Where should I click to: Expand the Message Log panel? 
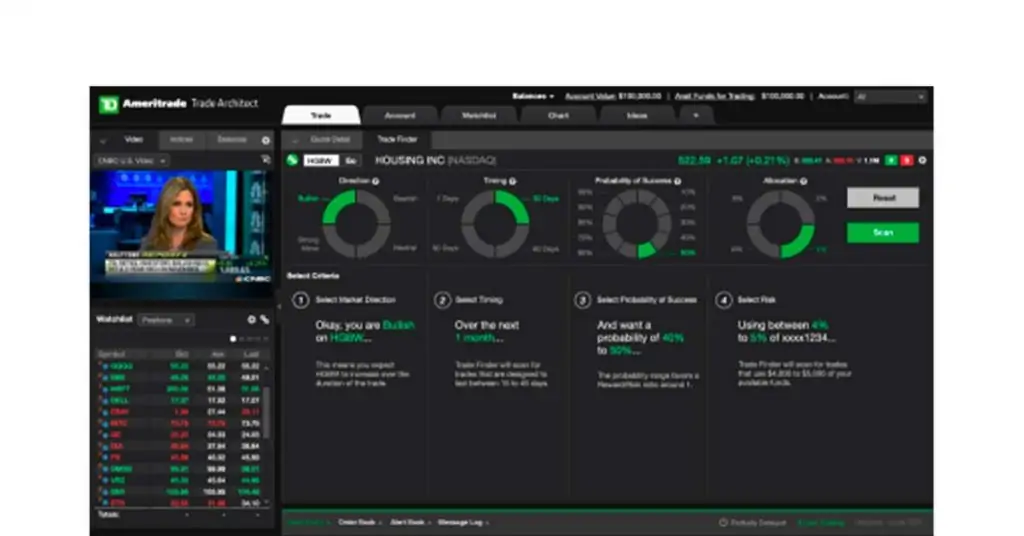point(463,523)
